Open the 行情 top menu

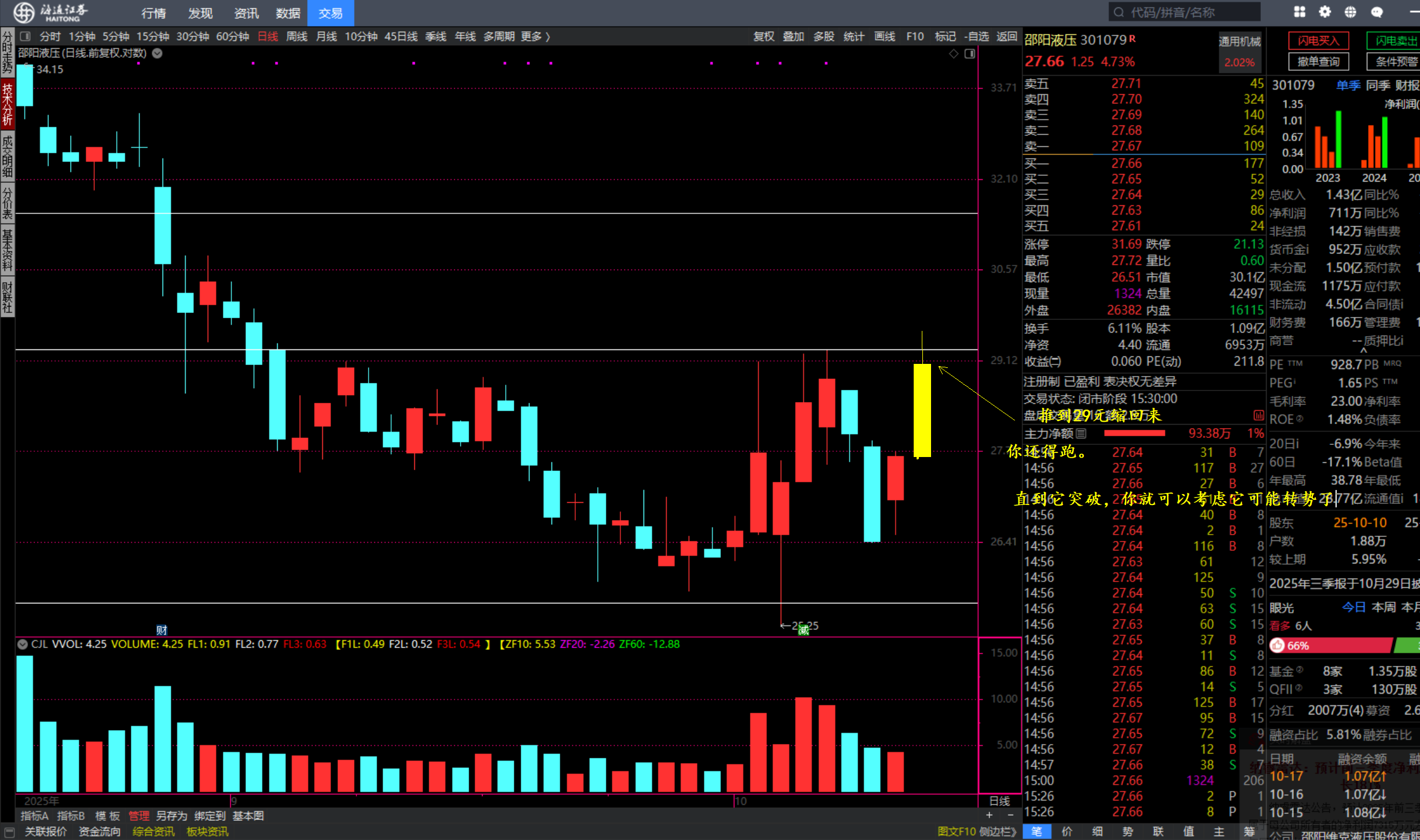[153, 13]
